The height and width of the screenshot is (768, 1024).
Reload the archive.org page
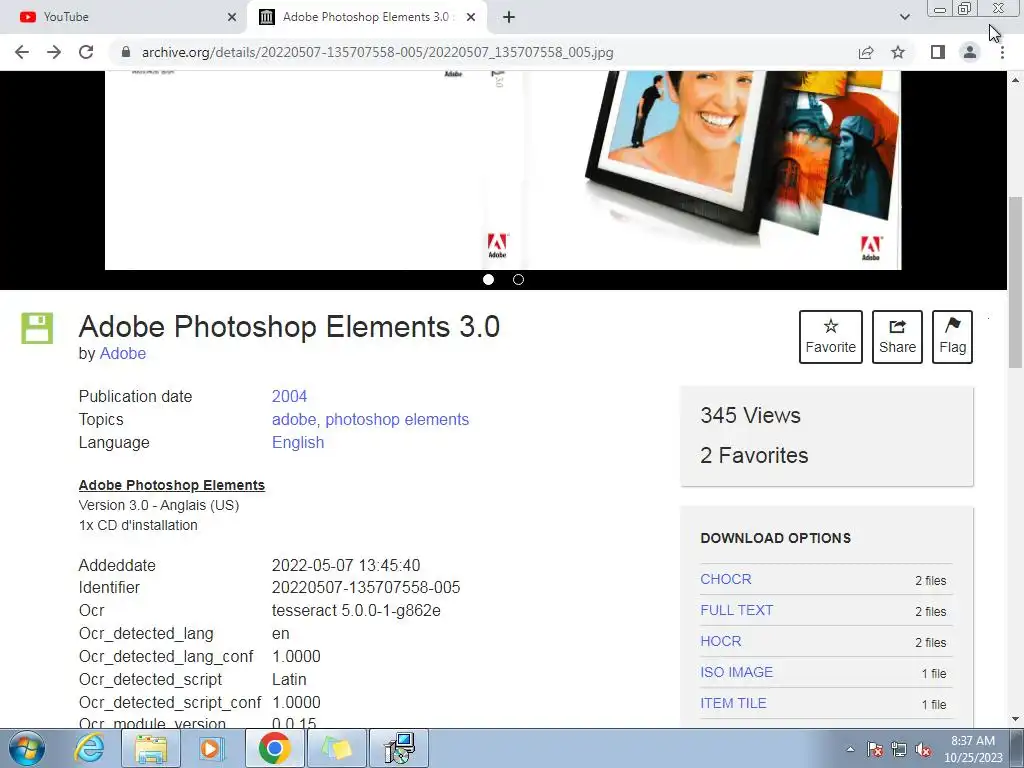tap(86, 52)
